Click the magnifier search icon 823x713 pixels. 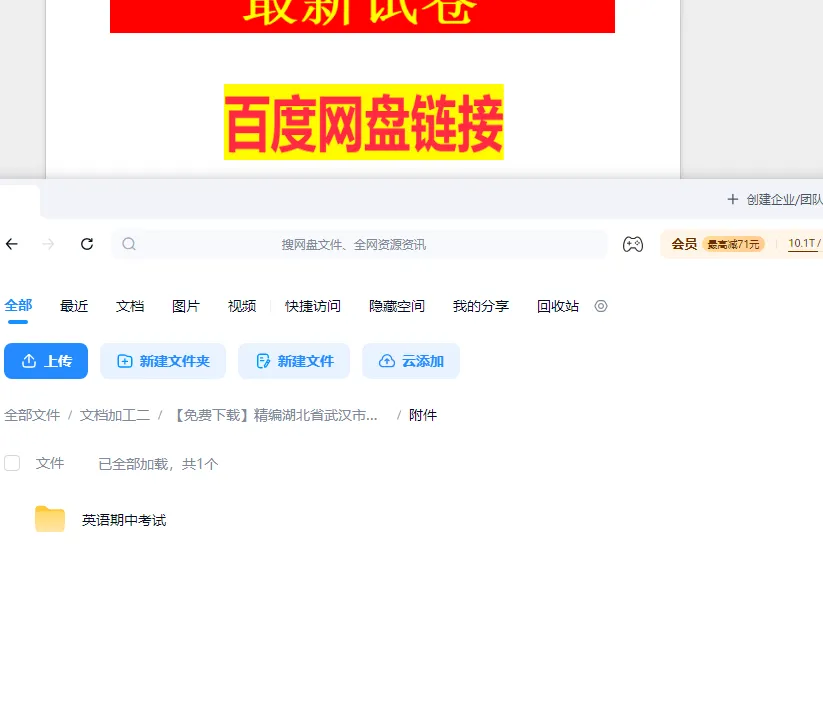[x=129, y=244]
